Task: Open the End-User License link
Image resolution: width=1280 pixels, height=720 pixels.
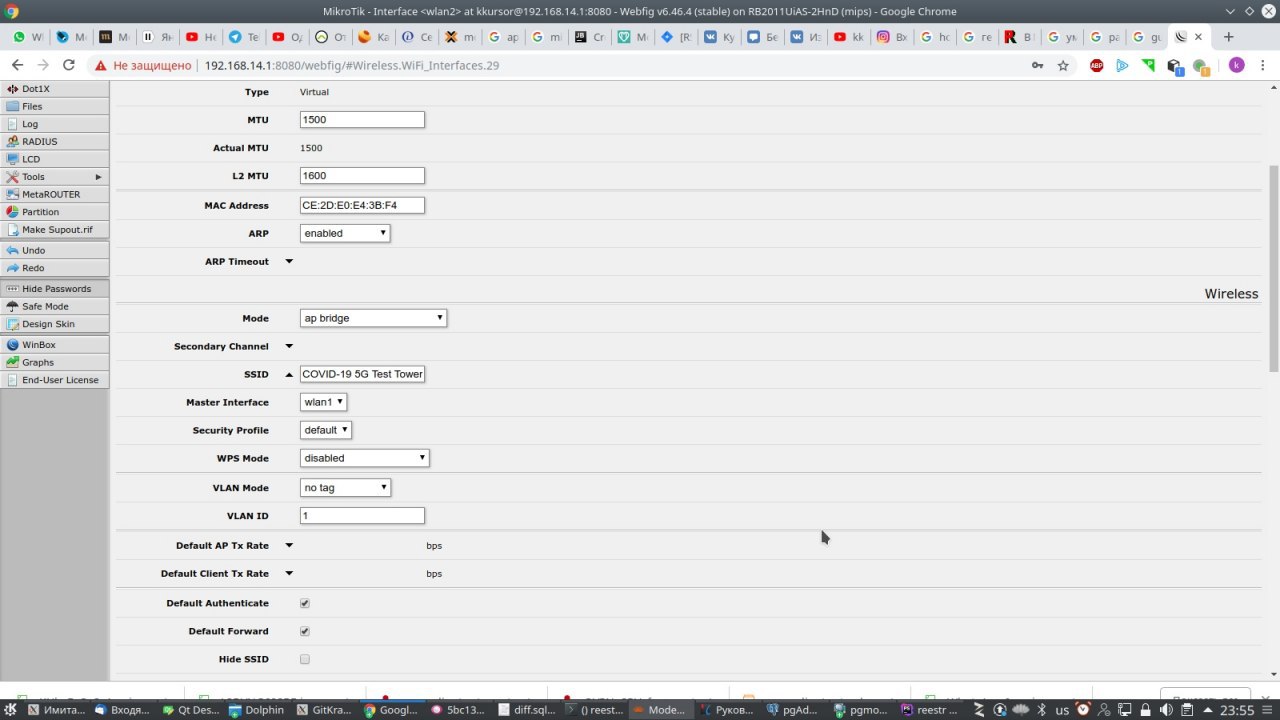Action: click(x=55, y=380)
